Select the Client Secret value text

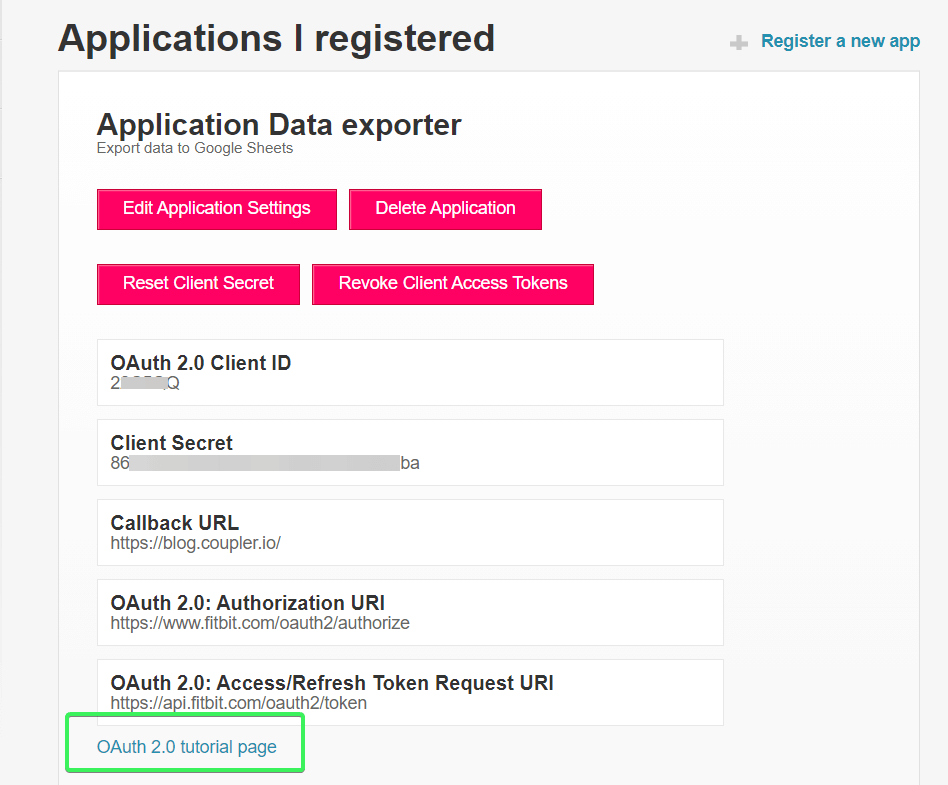265,463
